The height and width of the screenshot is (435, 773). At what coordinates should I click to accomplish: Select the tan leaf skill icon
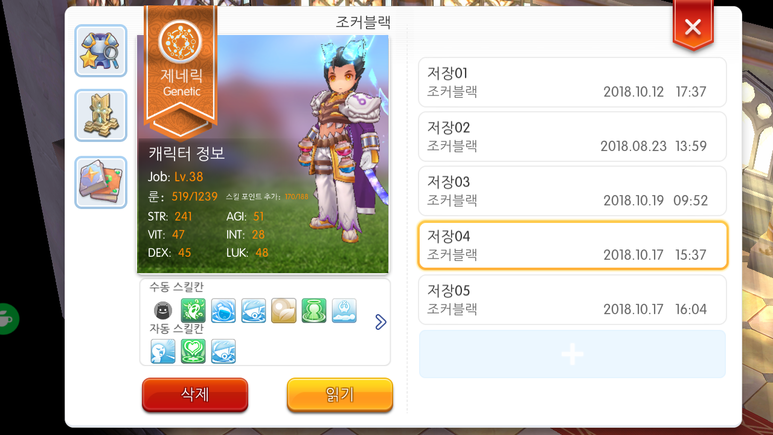tap(283, 310)
